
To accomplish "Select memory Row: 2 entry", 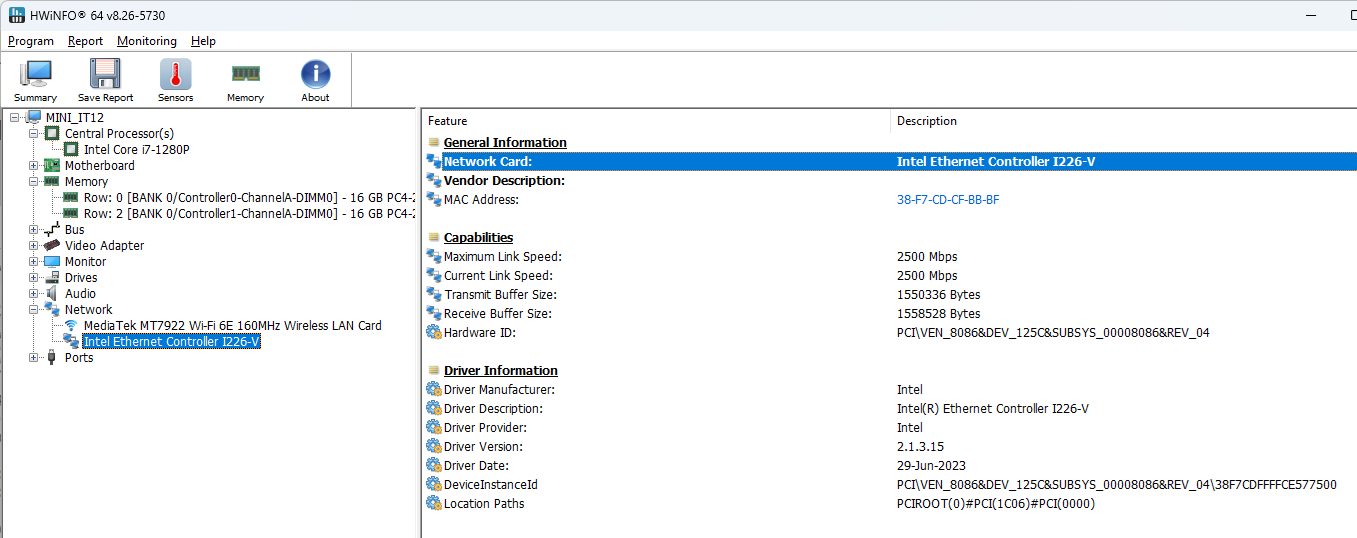I will pos(249,214).
